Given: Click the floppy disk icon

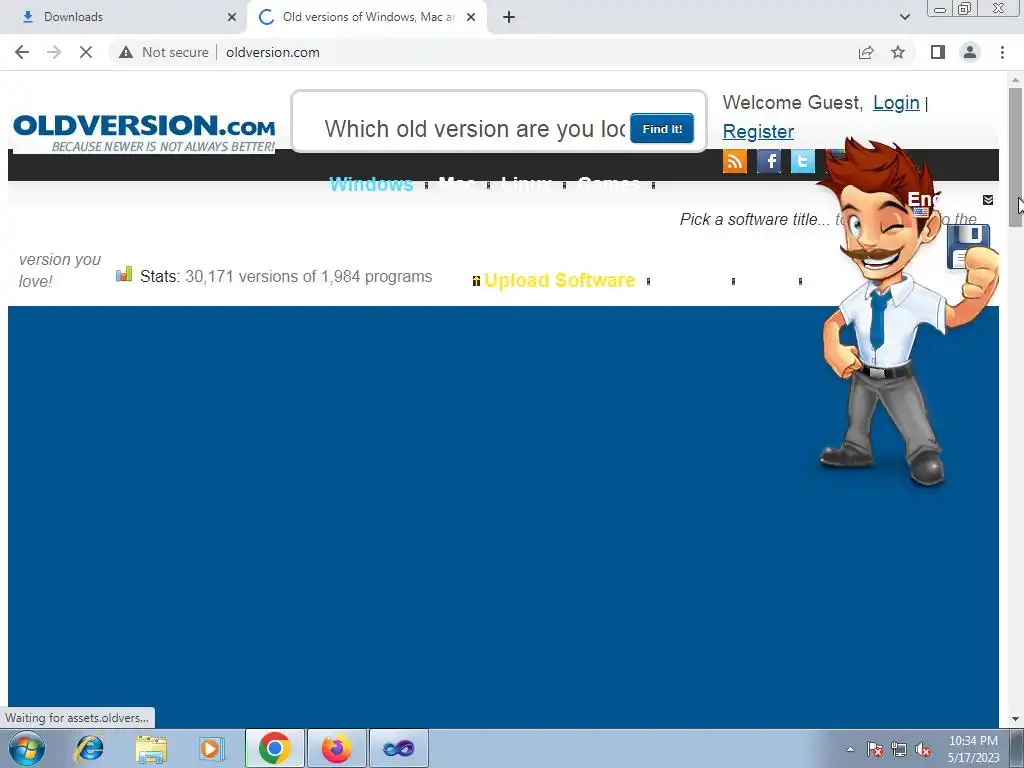Looking at the screenshot, I should click(969, 246).
